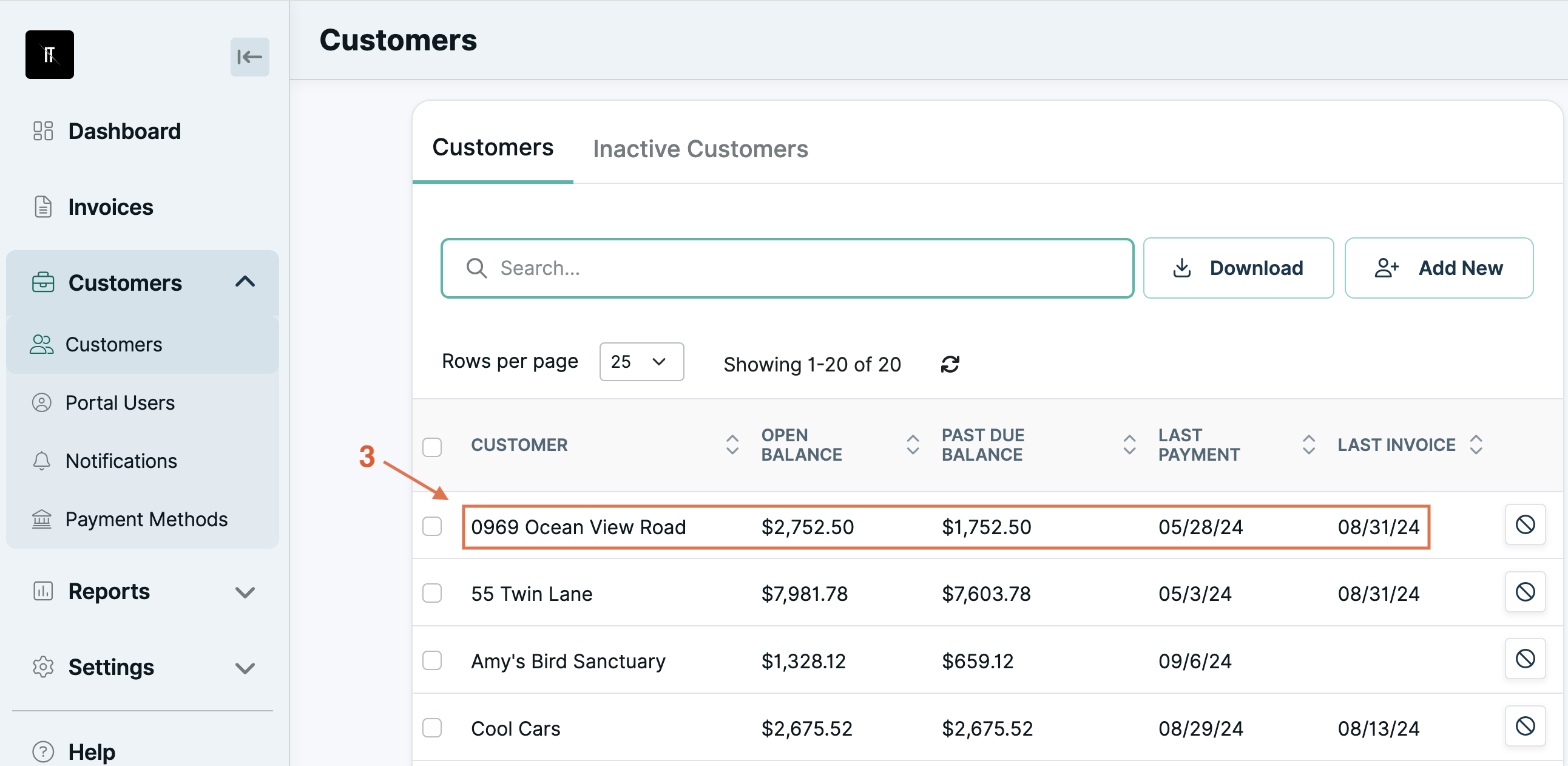
Task: Click the Download button
Action: 1237,268
